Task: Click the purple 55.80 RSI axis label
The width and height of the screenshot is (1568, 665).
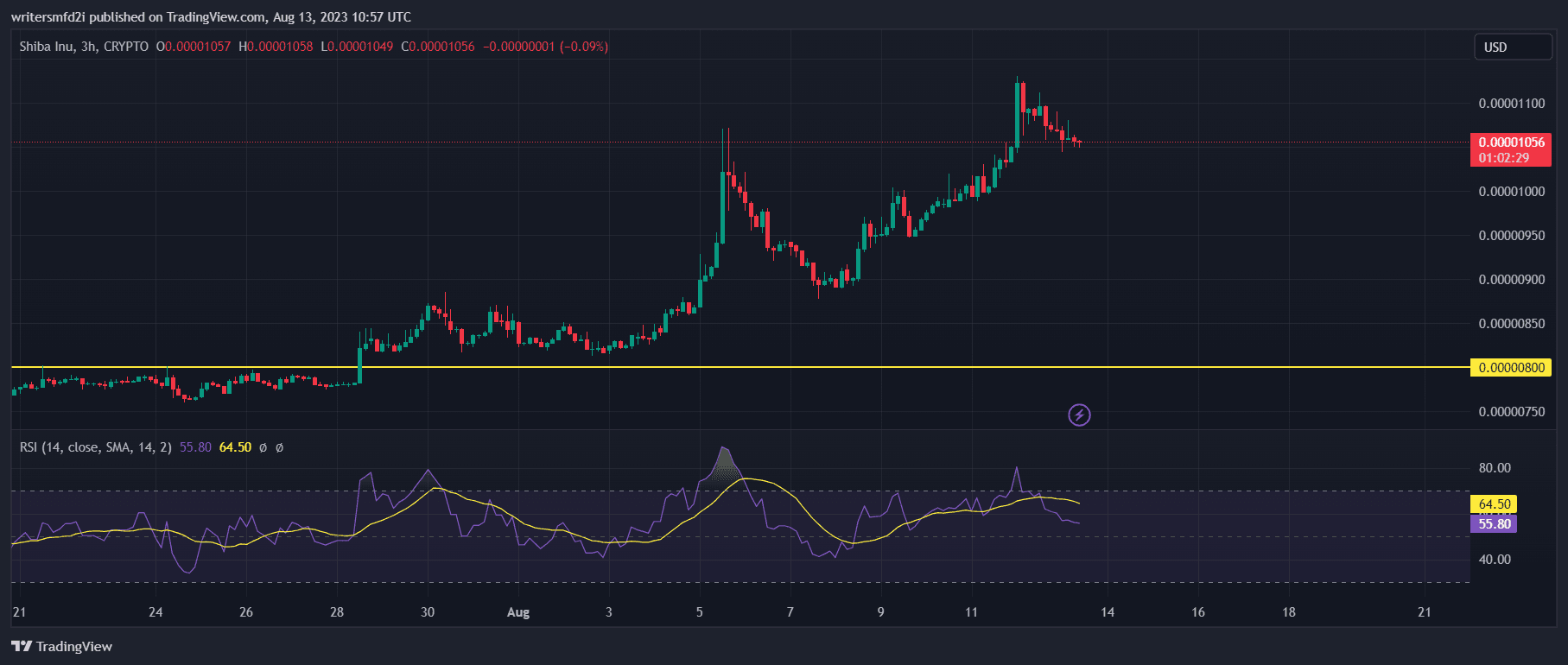Action: (1494, 524)
